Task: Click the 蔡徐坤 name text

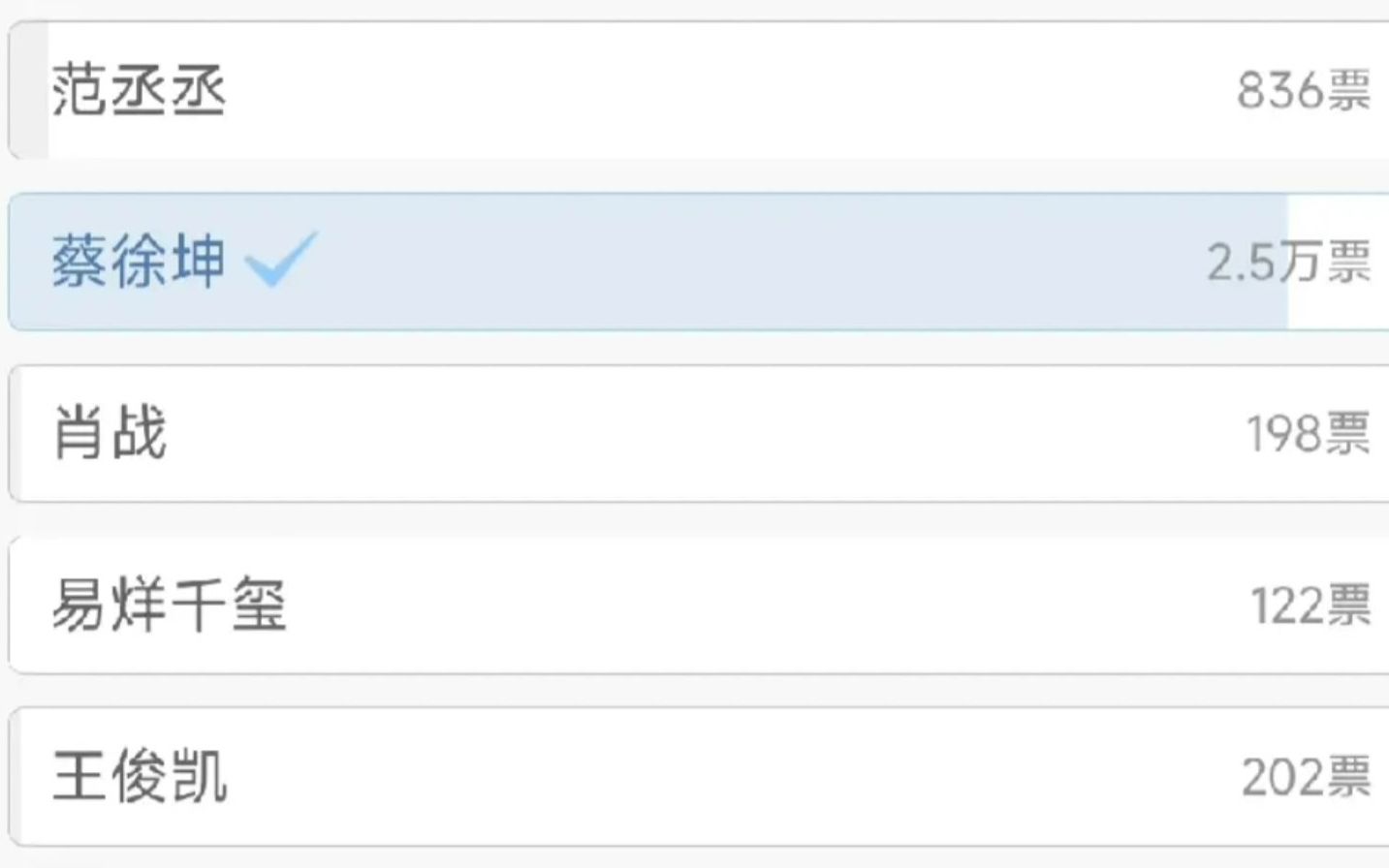Action: tap(138, 262)
